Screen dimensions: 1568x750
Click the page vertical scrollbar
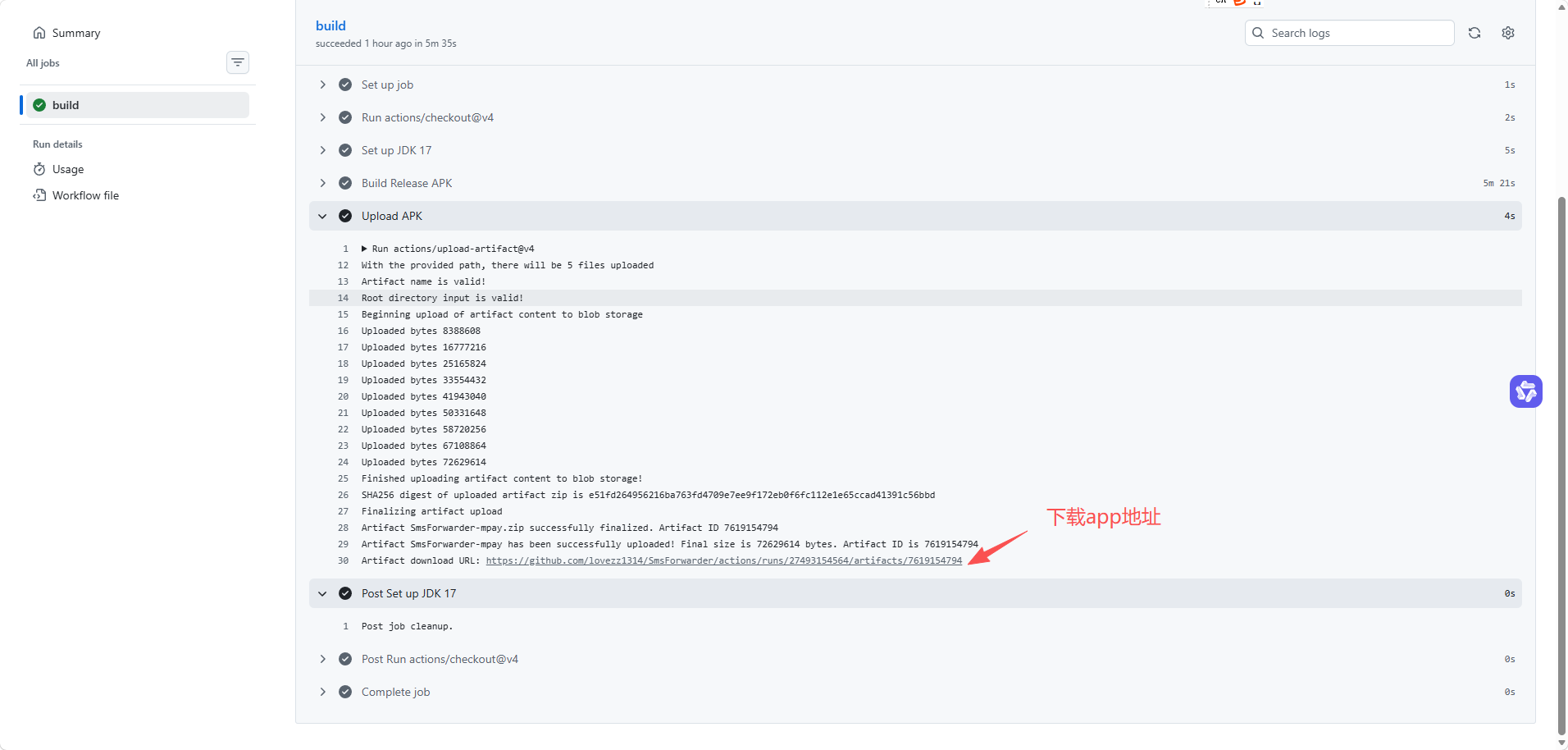pos(1561,468)
